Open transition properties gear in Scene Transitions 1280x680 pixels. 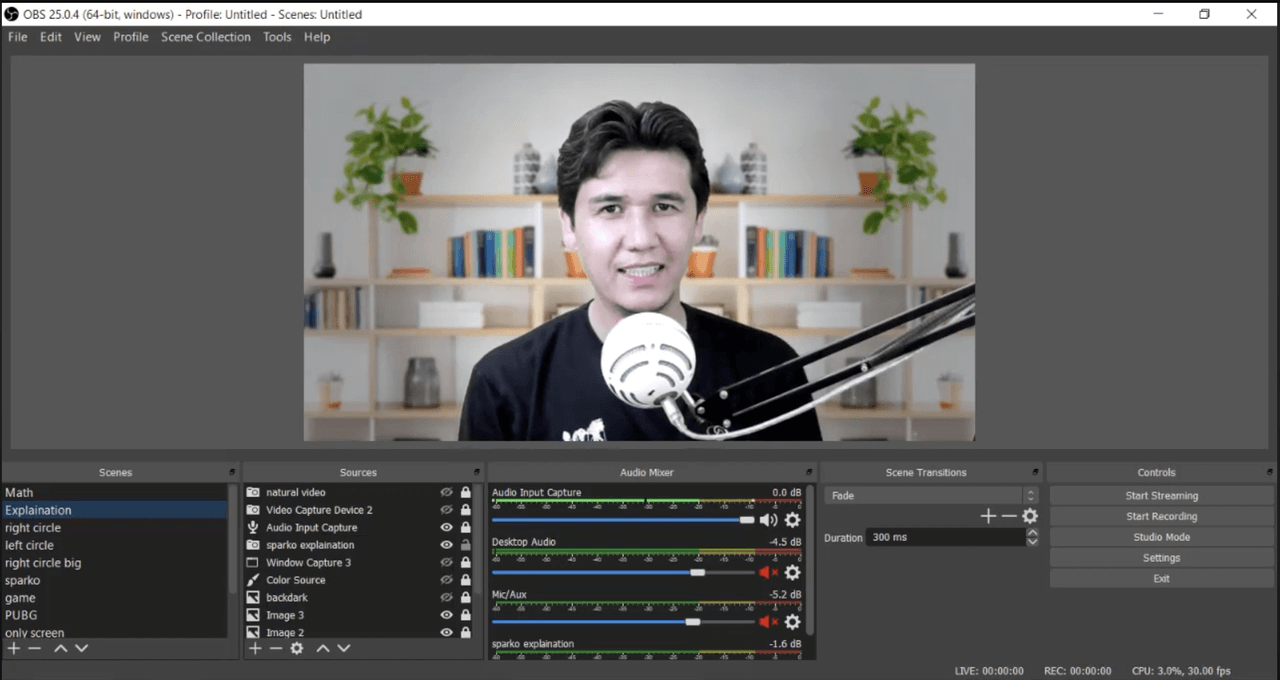click(1030, 516)
